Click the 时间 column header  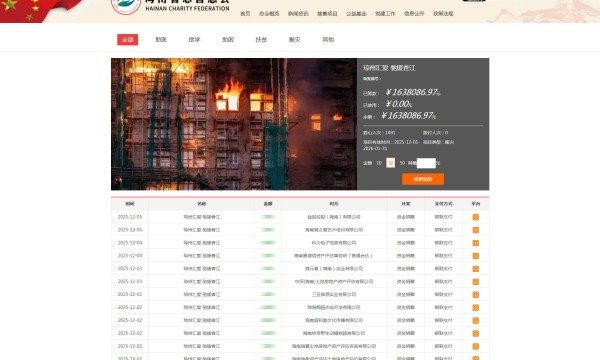[130, 204]
